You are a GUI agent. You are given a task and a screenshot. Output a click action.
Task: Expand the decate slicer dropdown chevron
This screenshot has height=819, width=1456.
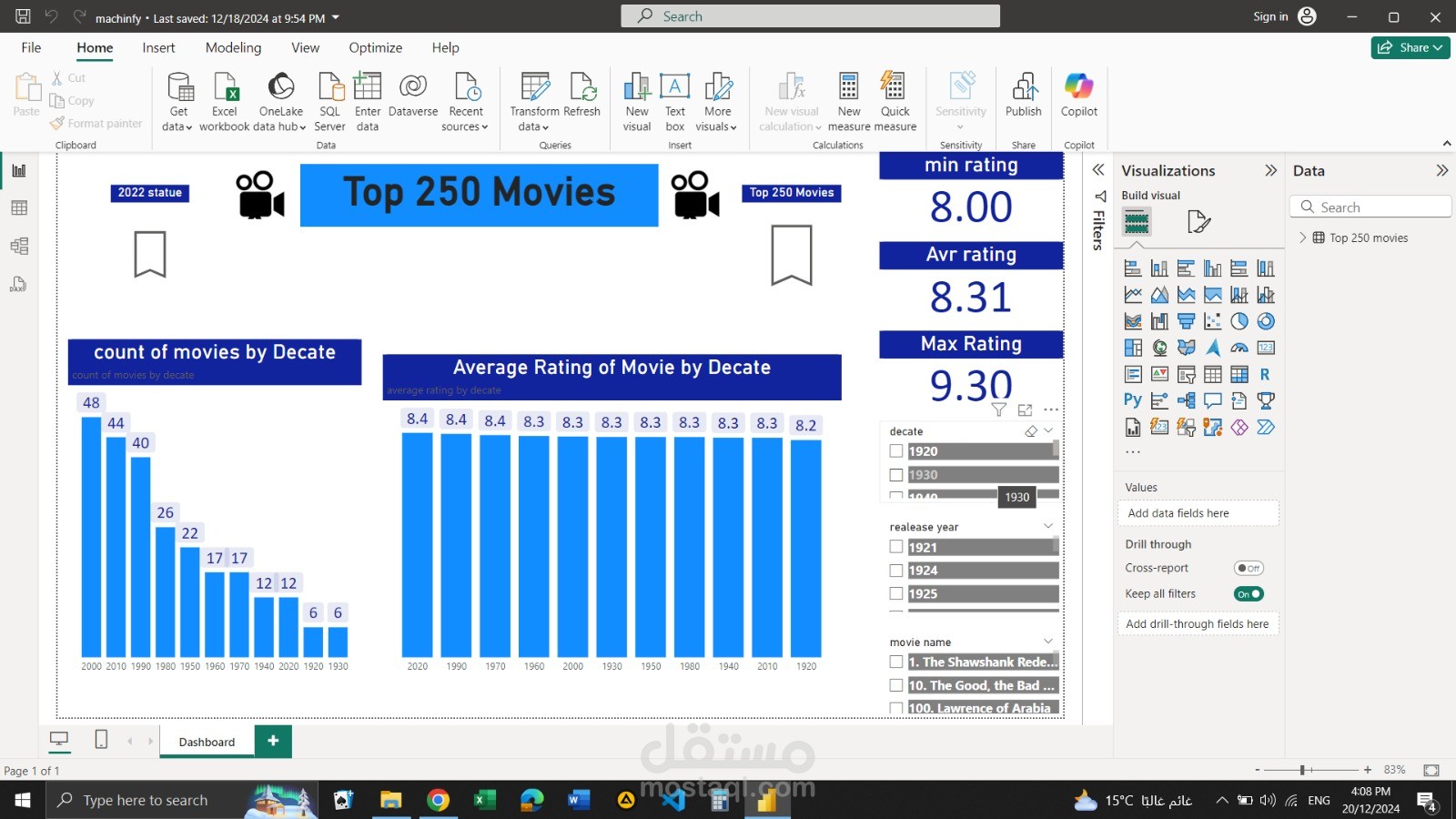point(1048,430)
